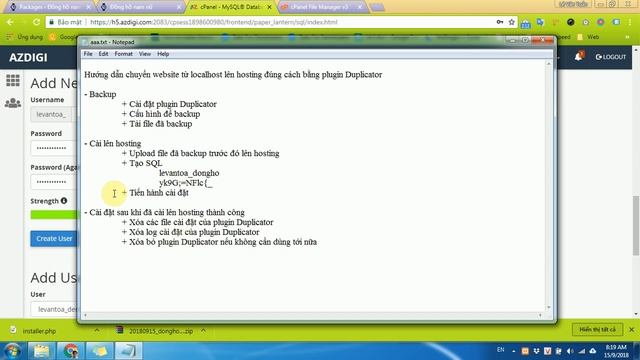The image size is (640, 360).
Task: Click the Chrome address bar URL
Action: point(213,22)
